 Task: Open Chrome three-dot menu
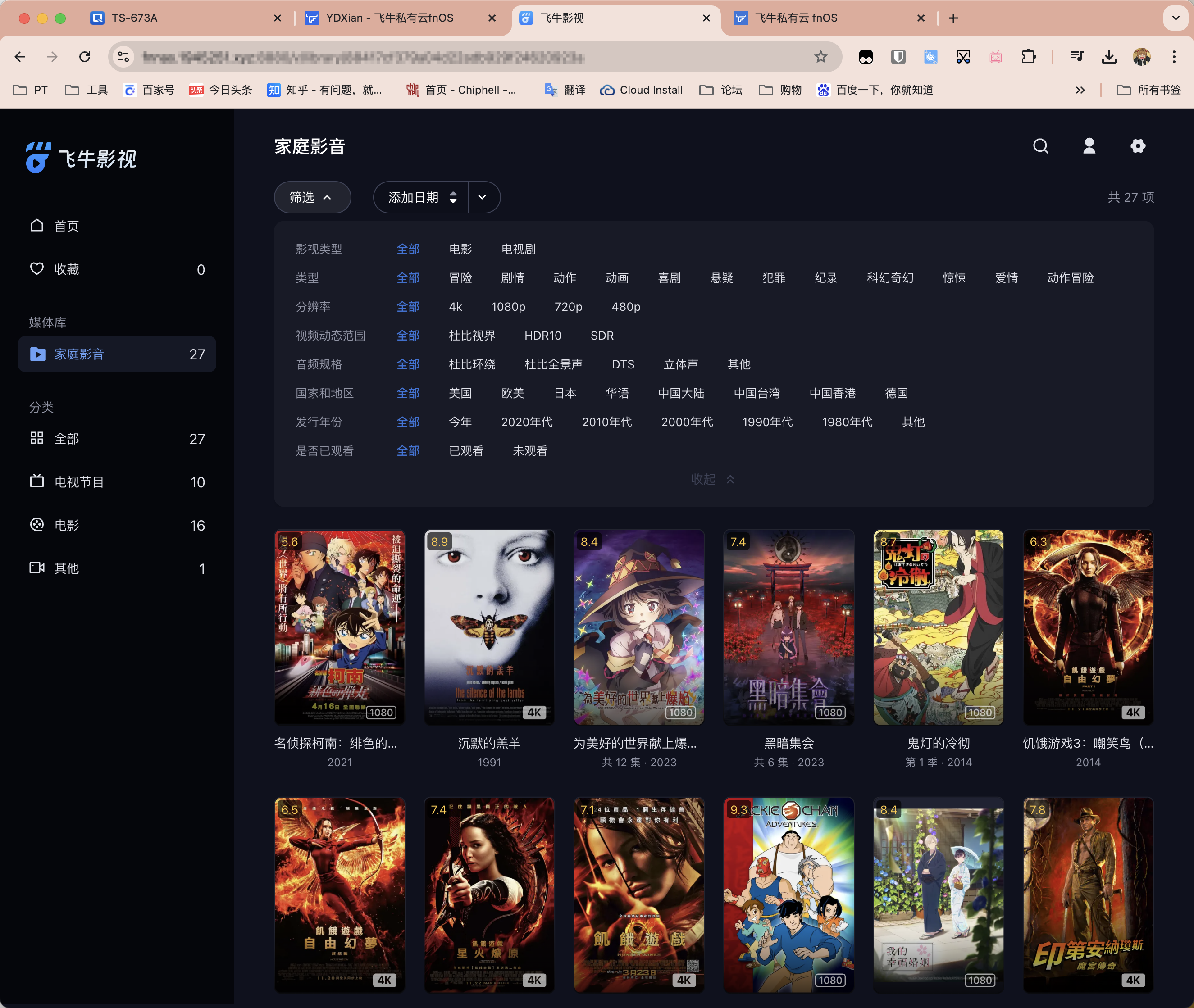[1174, 57]
